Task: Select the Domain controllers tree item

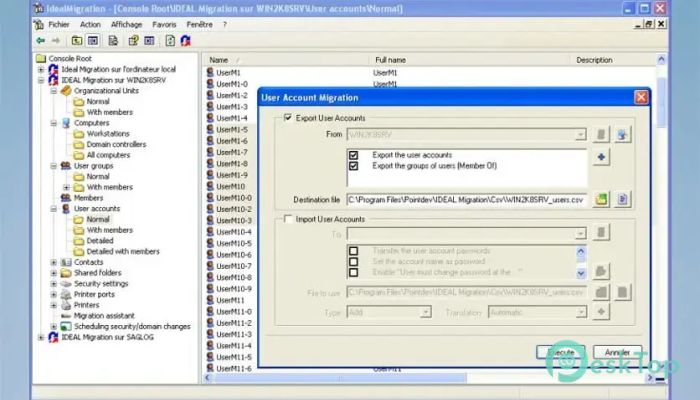Action: click(x=116, y=144)
